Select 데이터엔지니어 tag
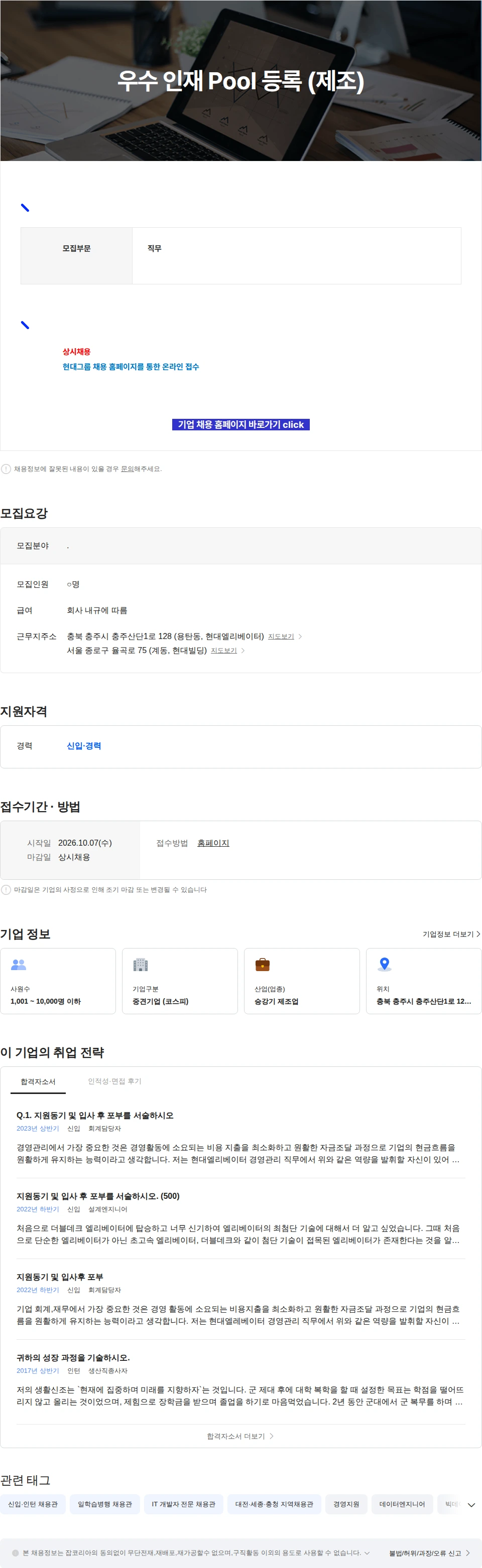Viewport: 482px width, 1568px height. coord(402,1504)
